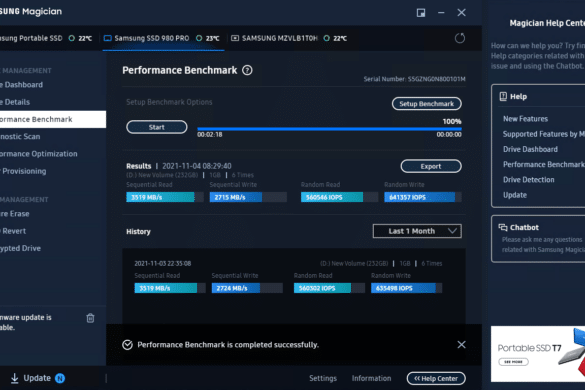Click the results timestamp 2021-11-04 08:29:40
Screen dimensions: 585x390
pyautogui.click(x=197, y=166)
